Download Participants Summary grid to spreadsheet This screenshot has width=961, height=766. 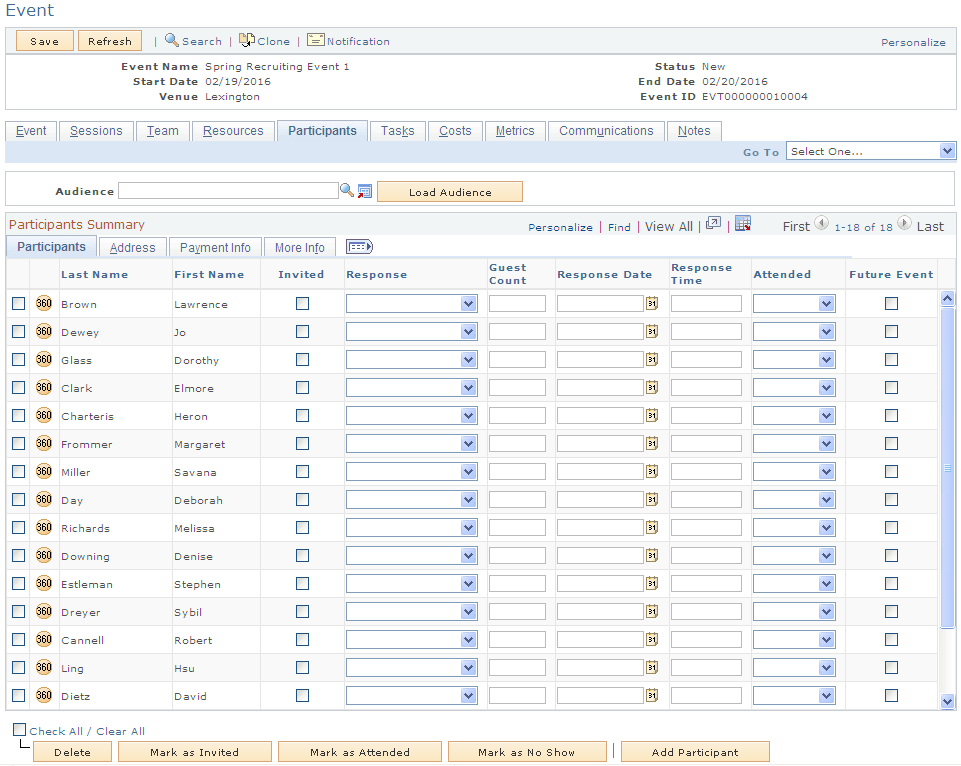pyautogui.click(x=743, y=224)
